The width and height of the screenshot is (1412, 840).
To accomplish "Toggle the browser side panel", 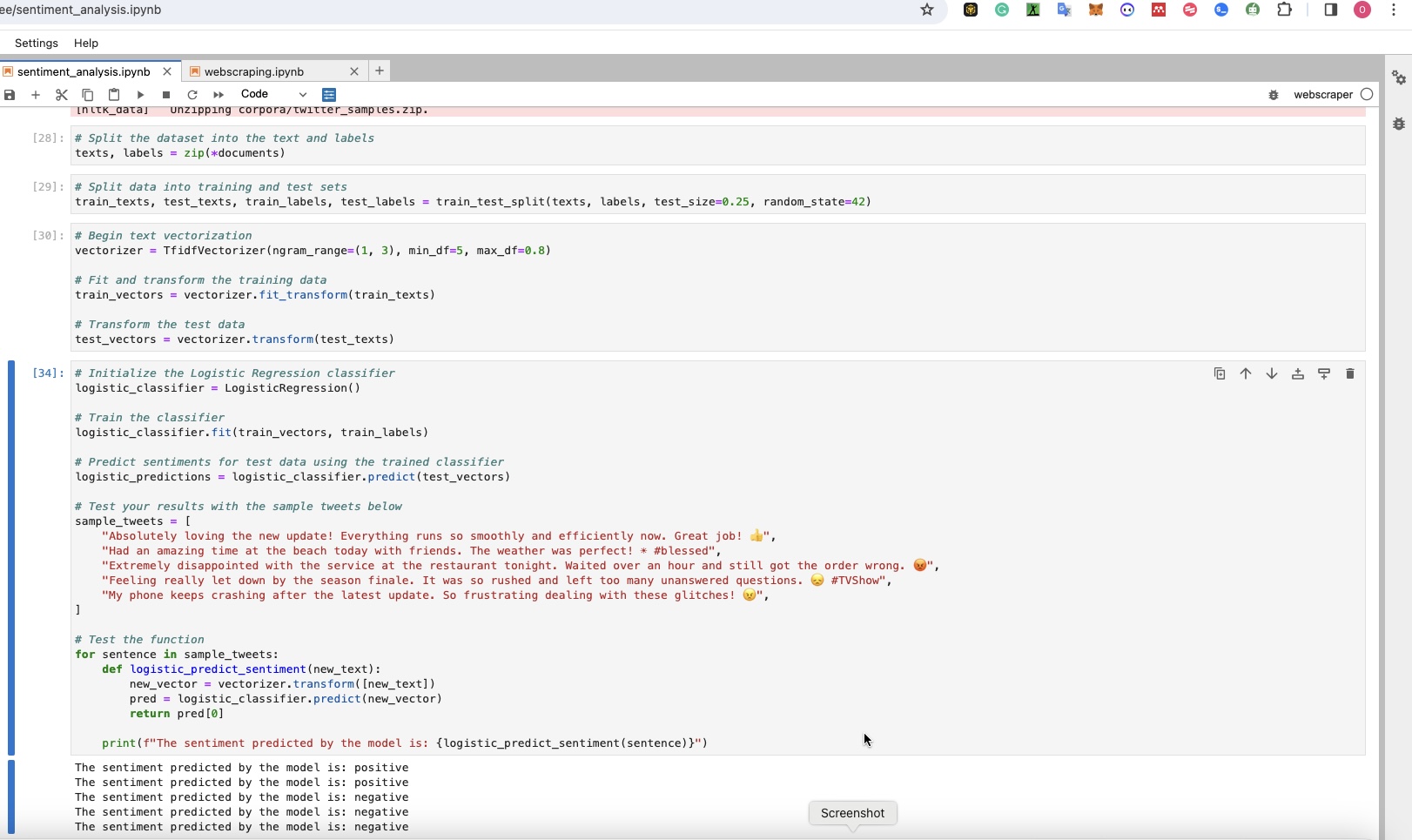I will tap(1331, 10).
